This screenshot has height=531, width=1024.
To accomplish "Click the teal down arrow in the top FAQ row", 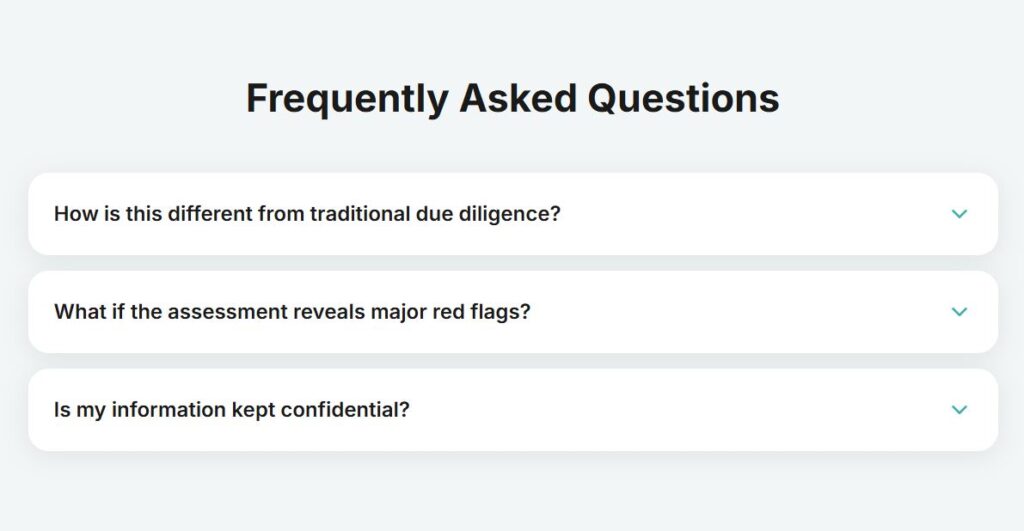I will 959,214.
